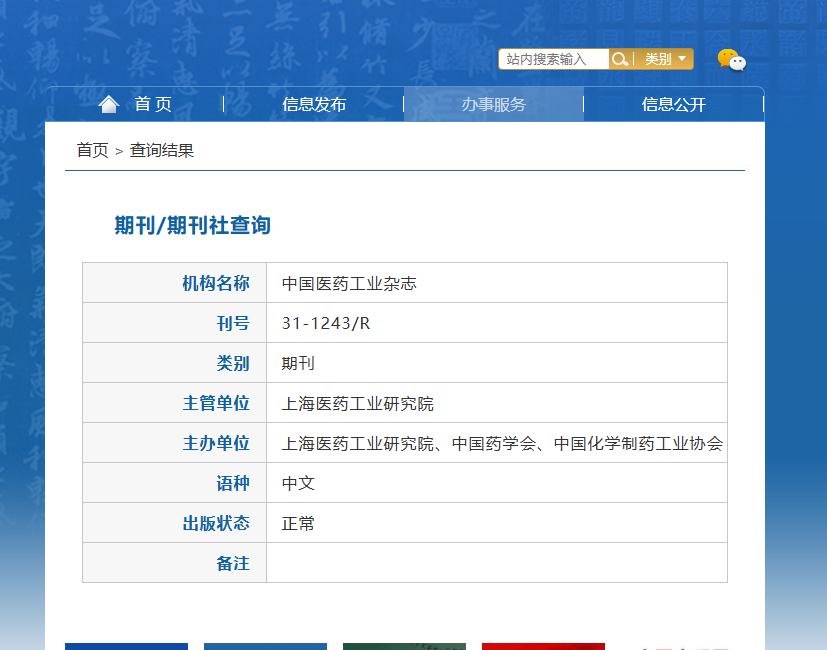The height and width of the screenshot is (650, 827).
Task: Select the 办事服务 navigation tab
Action: click(x=494, y=104)
